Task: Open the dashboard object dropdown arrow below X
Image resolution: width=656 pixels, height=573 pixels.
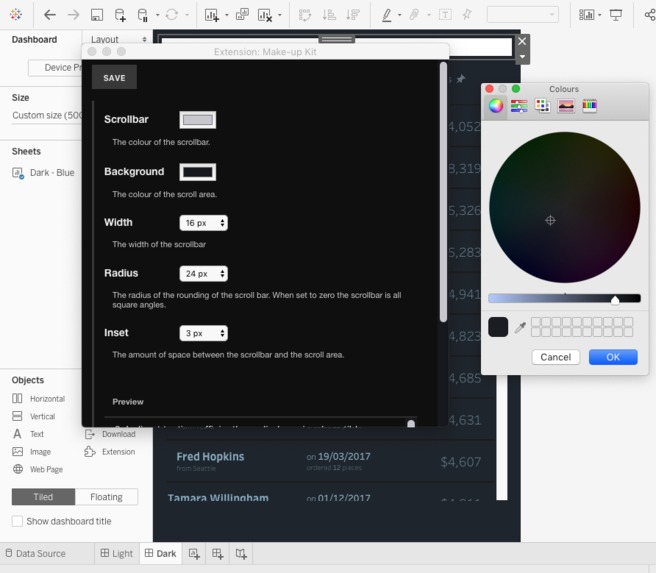Action: point(523,57)
